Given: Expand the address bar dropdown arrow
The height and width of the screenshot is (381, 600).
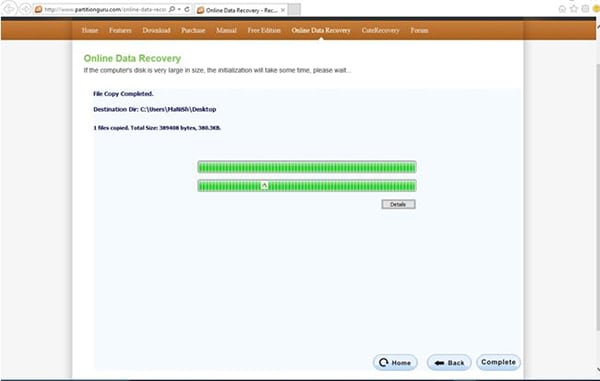Looking at the screenshot, I should pos(179,9).
